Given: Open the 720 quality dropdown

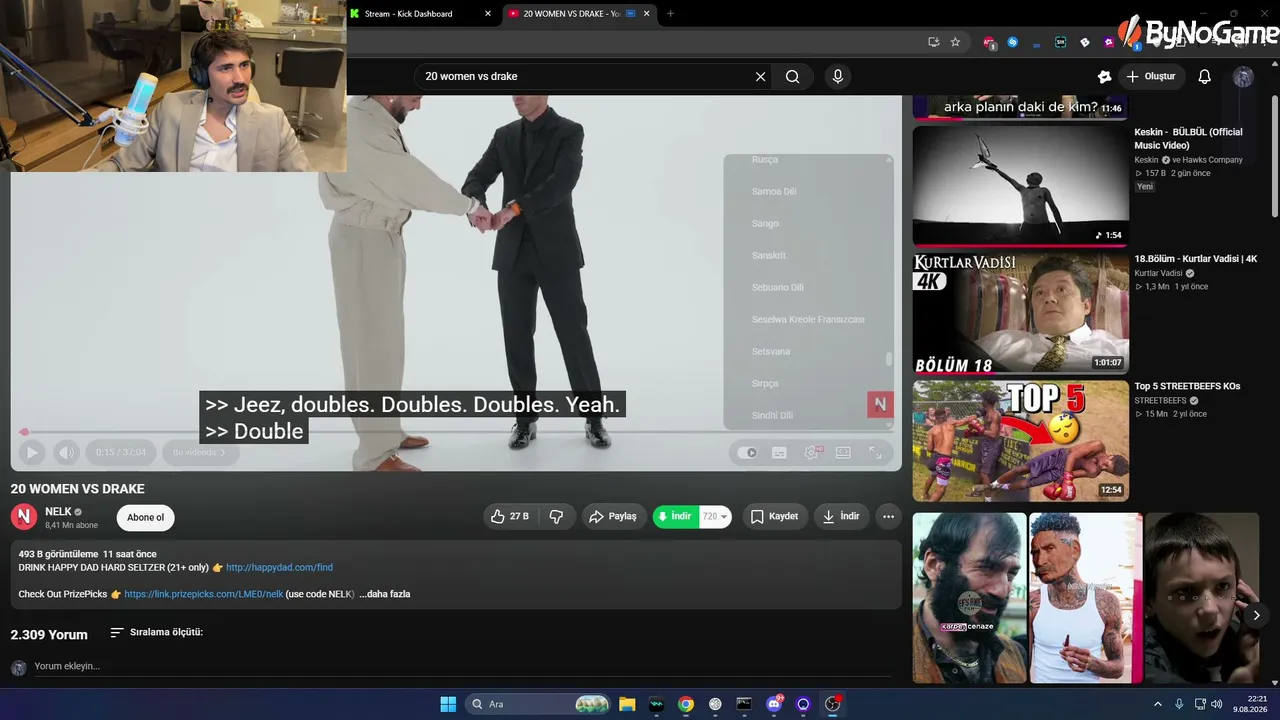Looking at the screenshot, I should [x=715, y=517].
